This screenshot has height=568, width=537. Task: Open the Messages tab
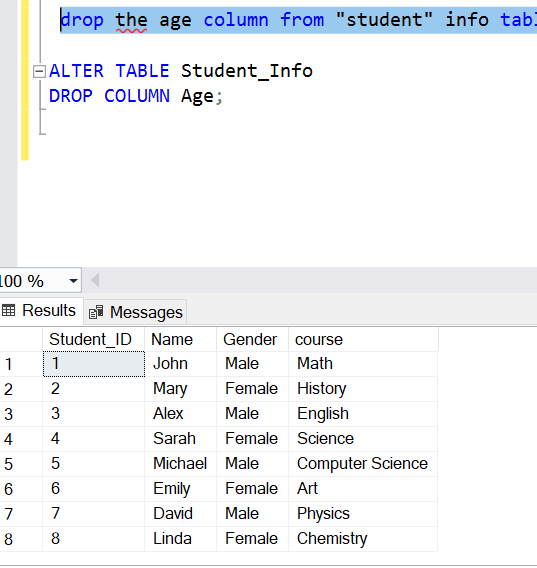pos(136,312)
